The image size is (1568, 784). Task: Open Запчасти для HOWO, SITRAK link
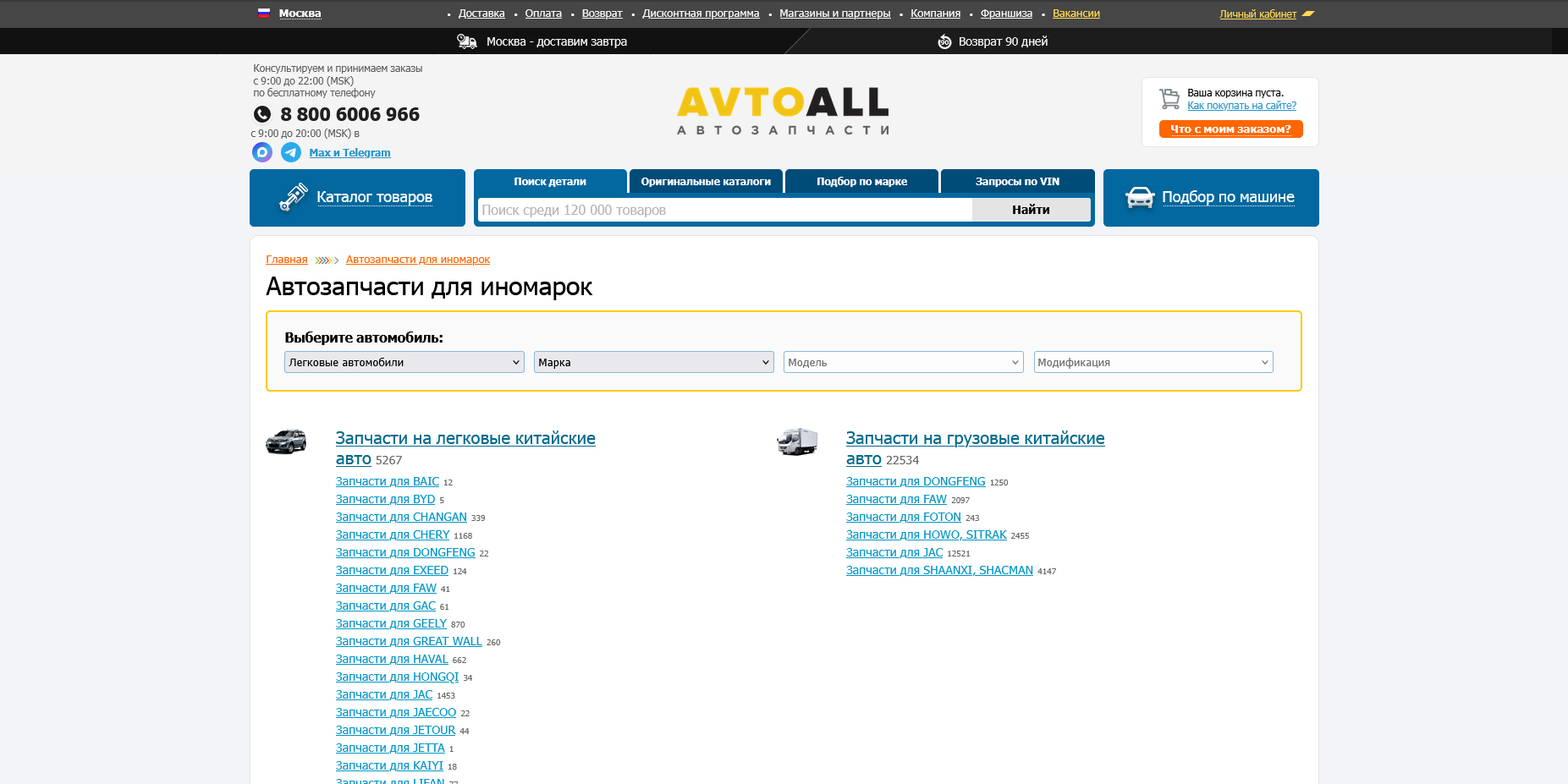[927, 535]
